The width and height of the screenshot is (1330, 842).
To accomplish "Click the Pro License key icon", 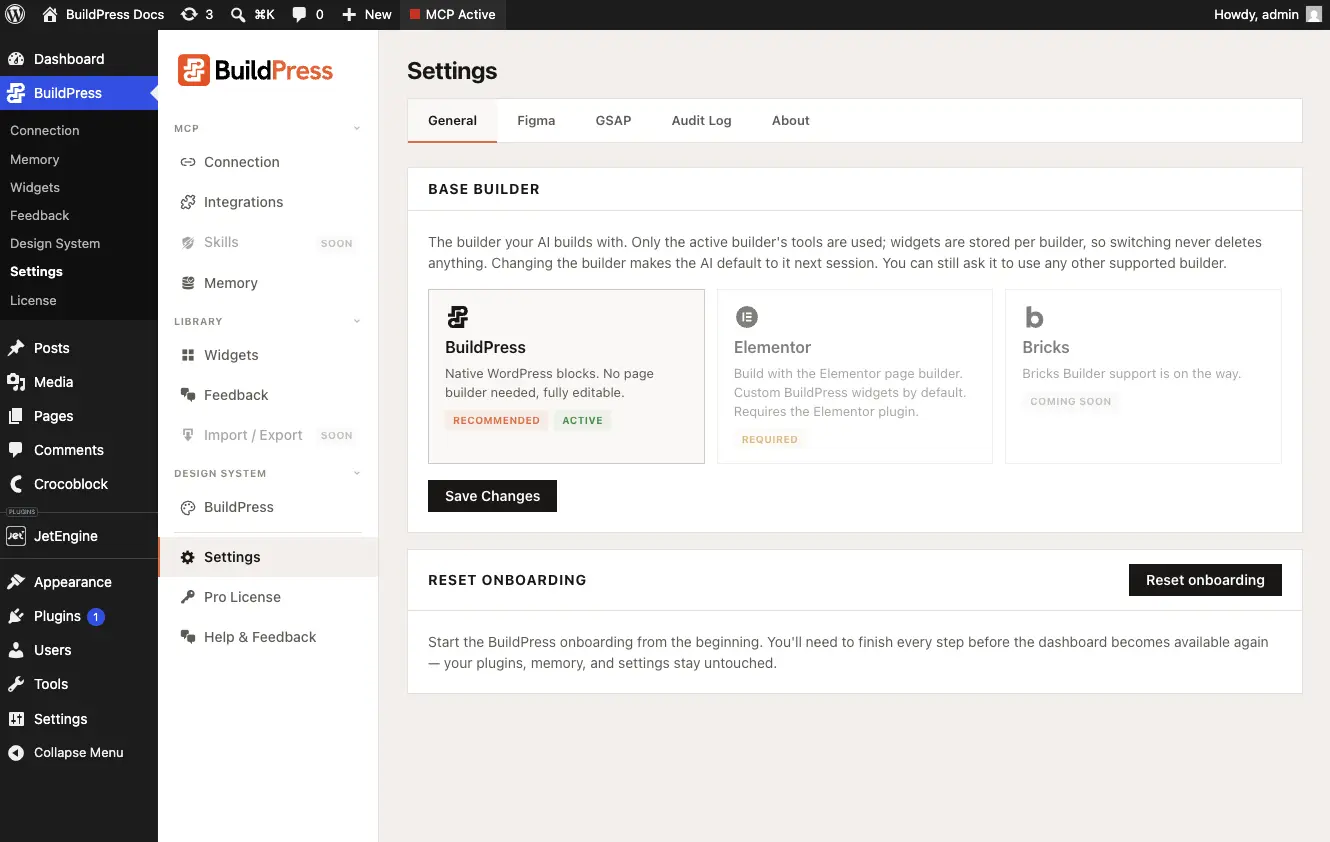I will 187,597.
